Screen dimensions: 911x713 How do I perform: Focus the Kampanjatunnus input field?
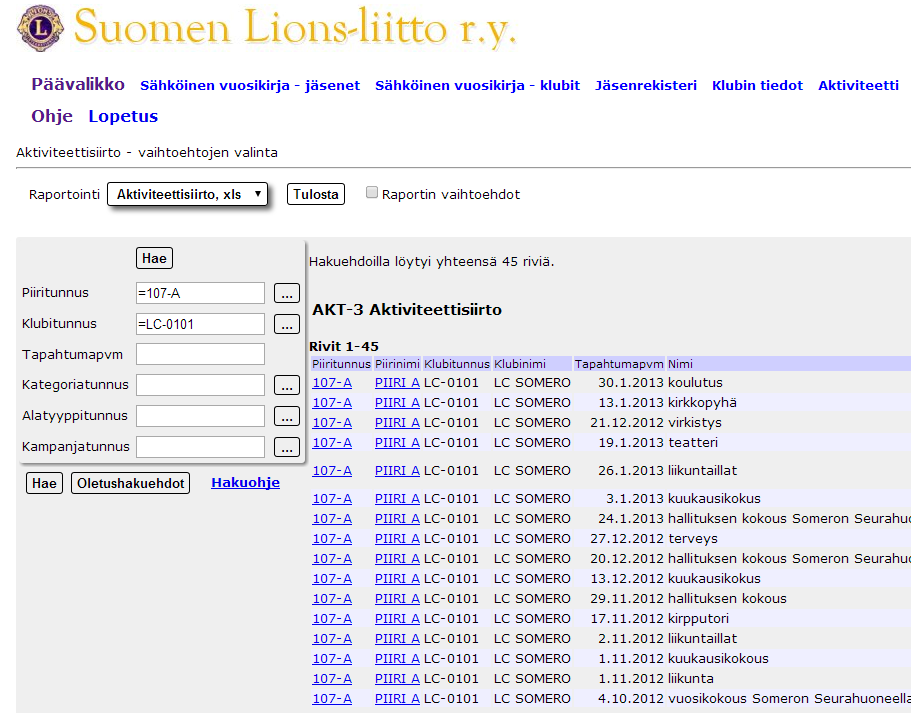pyautogui.click(x=200, y=446)
